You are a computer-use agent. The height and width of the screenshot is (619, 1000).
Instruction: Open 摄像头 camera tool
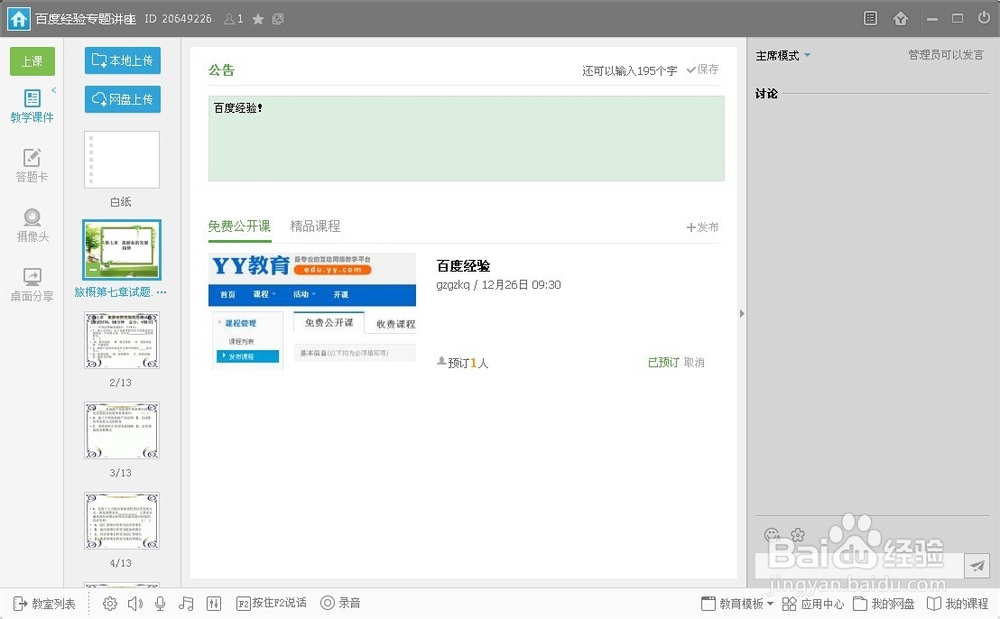tap(32, 226)
